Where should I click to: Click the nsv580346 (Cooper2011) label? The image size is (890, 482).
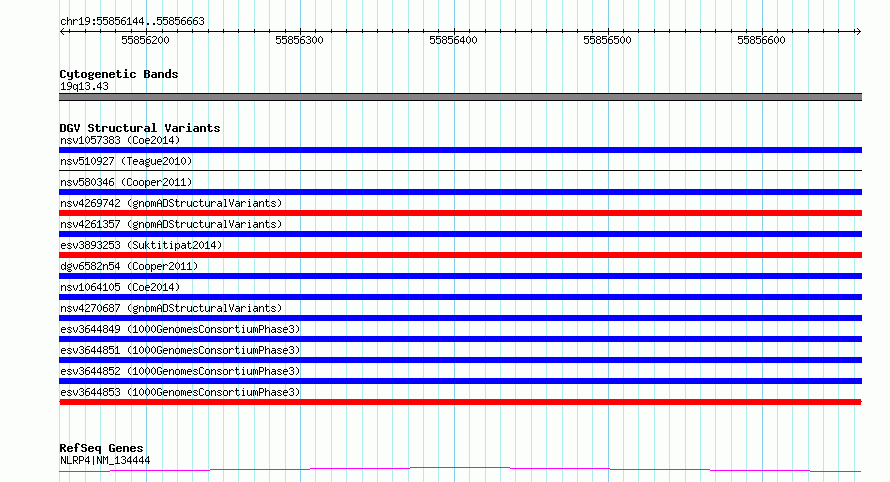pyautogui.click(x=126, y=182)
